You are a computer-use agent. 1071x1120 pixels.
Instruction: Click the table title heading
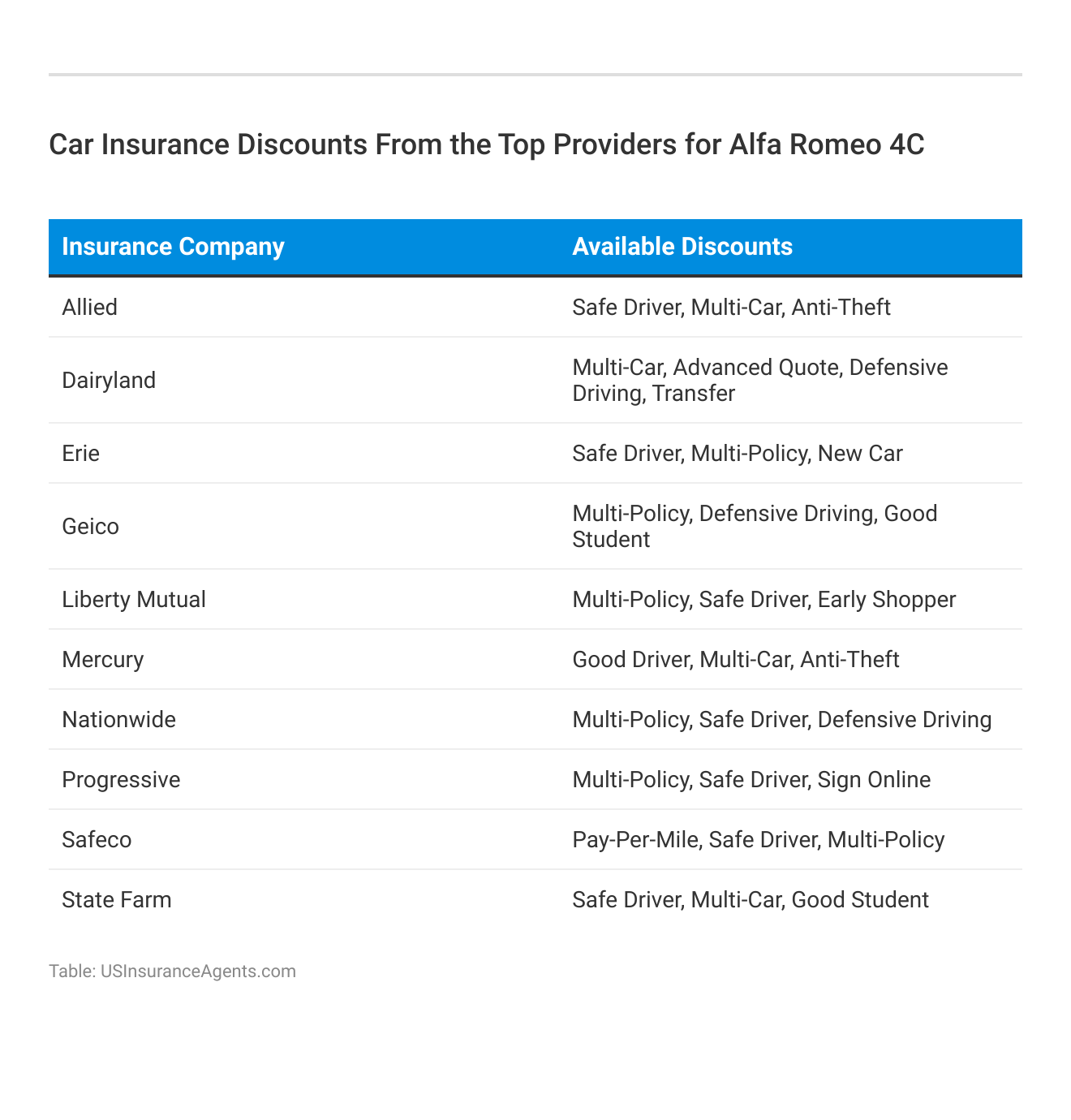pyautogui.click(x=486, y=144)
